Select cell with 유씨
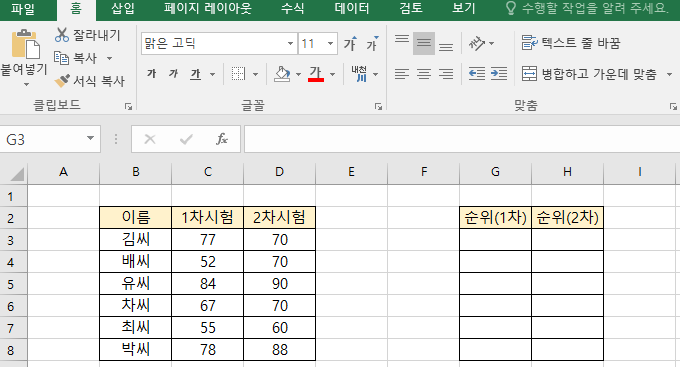 coord(136,284)
